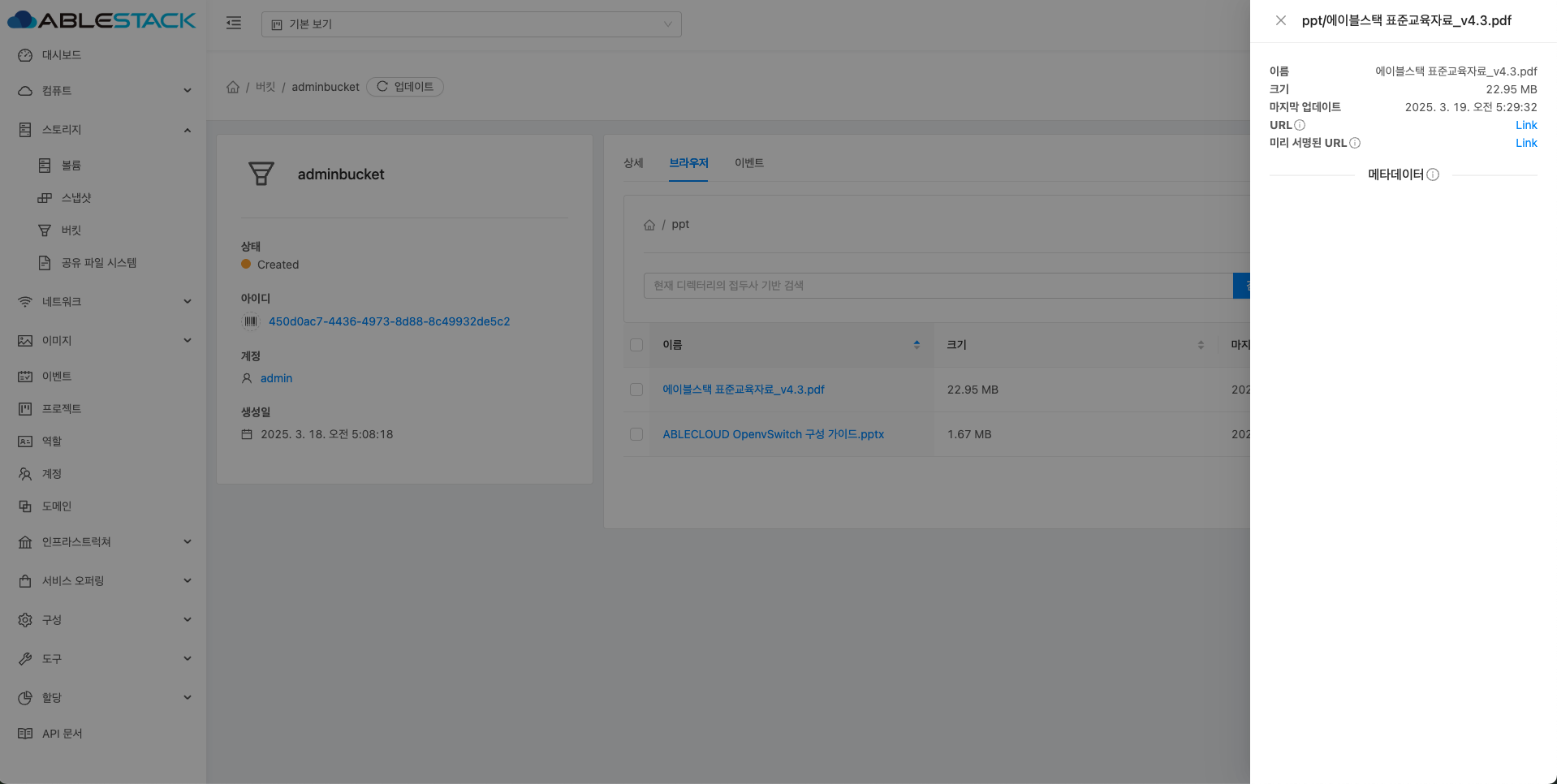Toggle the select-all checkbox in table header
The image size is (1557, 784).
pos(636,345)
